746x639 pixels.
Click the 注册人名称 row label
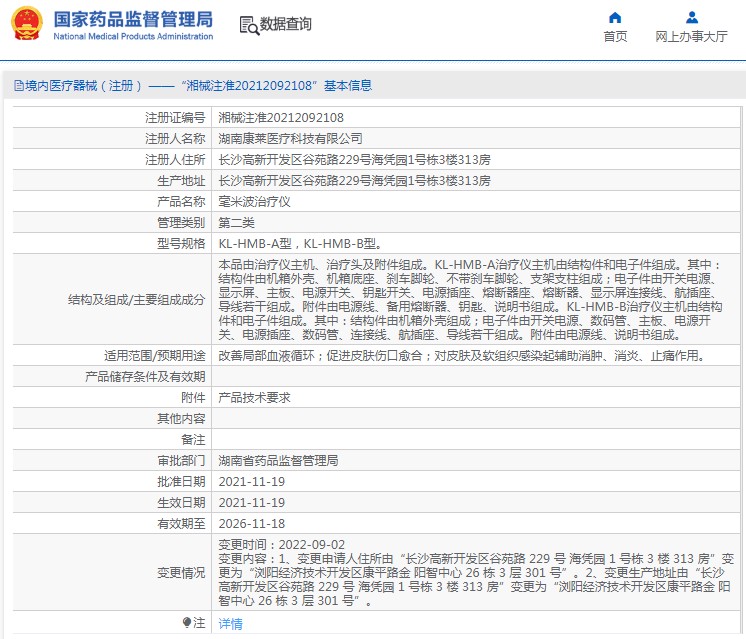[x=175, y=138]
